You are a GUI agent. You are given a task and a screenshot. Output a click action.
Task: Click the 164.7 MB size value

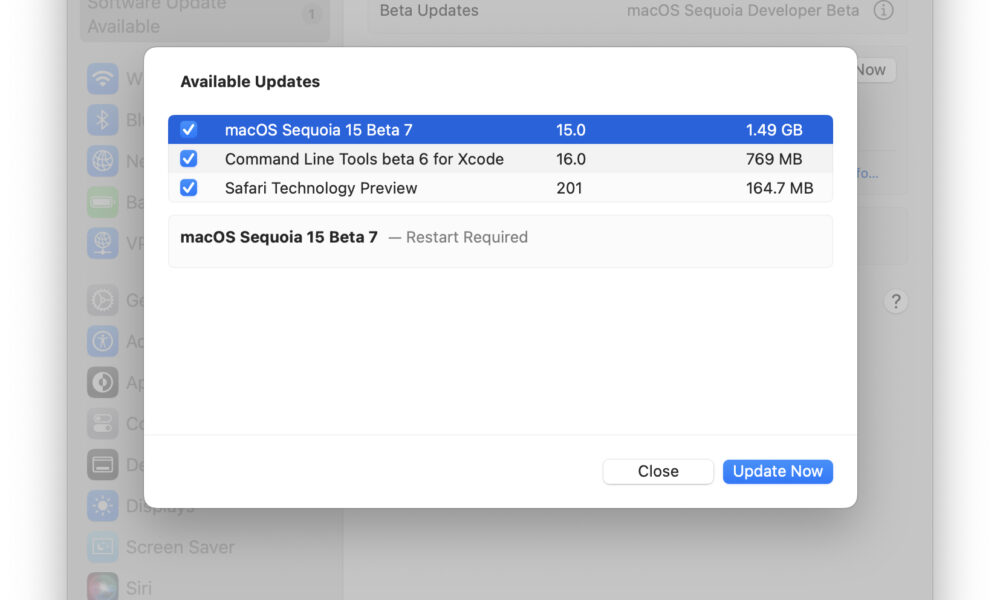click(x=779, y=188)
